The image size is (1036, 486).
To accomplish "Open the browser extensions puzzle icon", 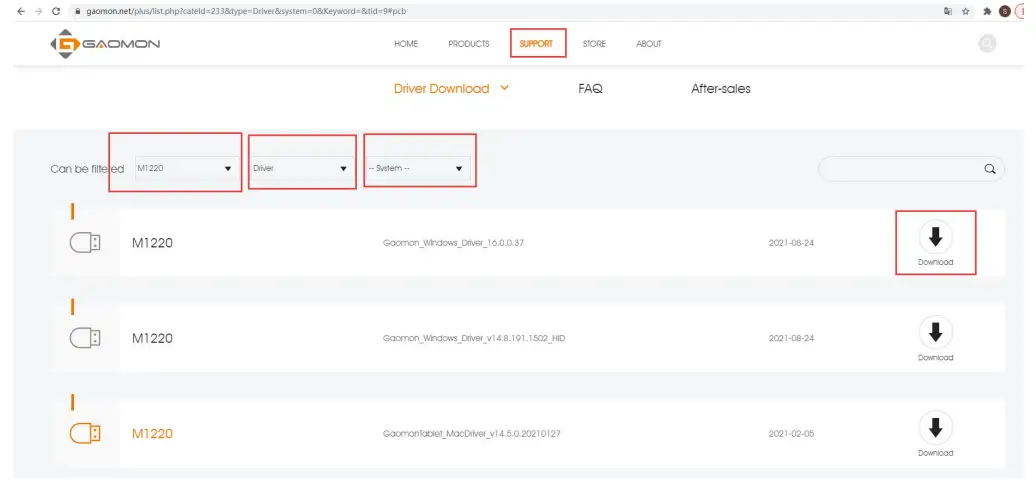I will 987,11.
